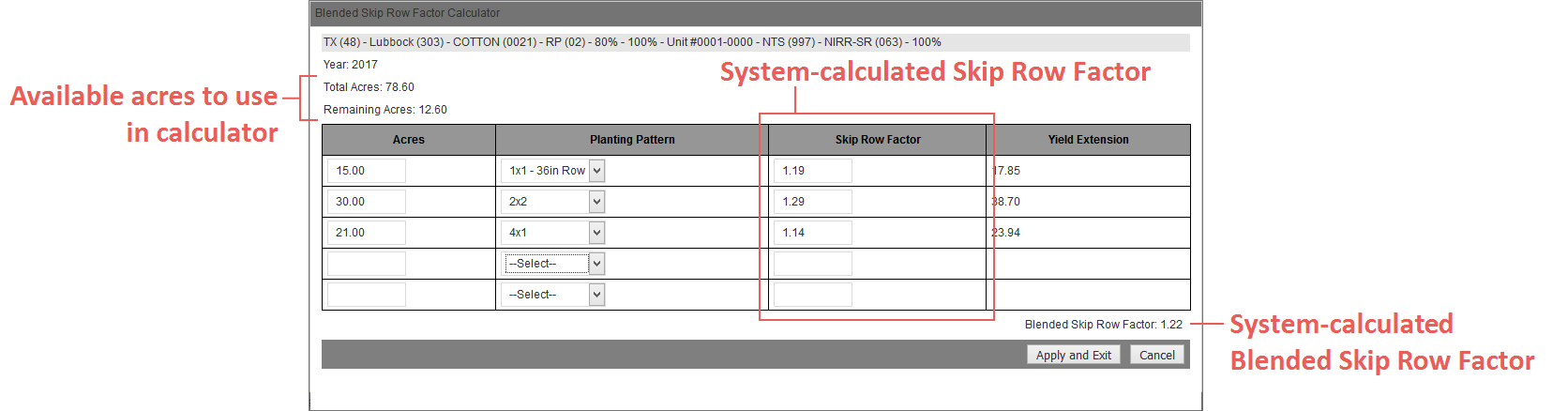Select the Acres field showing 30.00
Viewport: 1568px width, 411px height.
click(367, 202)
